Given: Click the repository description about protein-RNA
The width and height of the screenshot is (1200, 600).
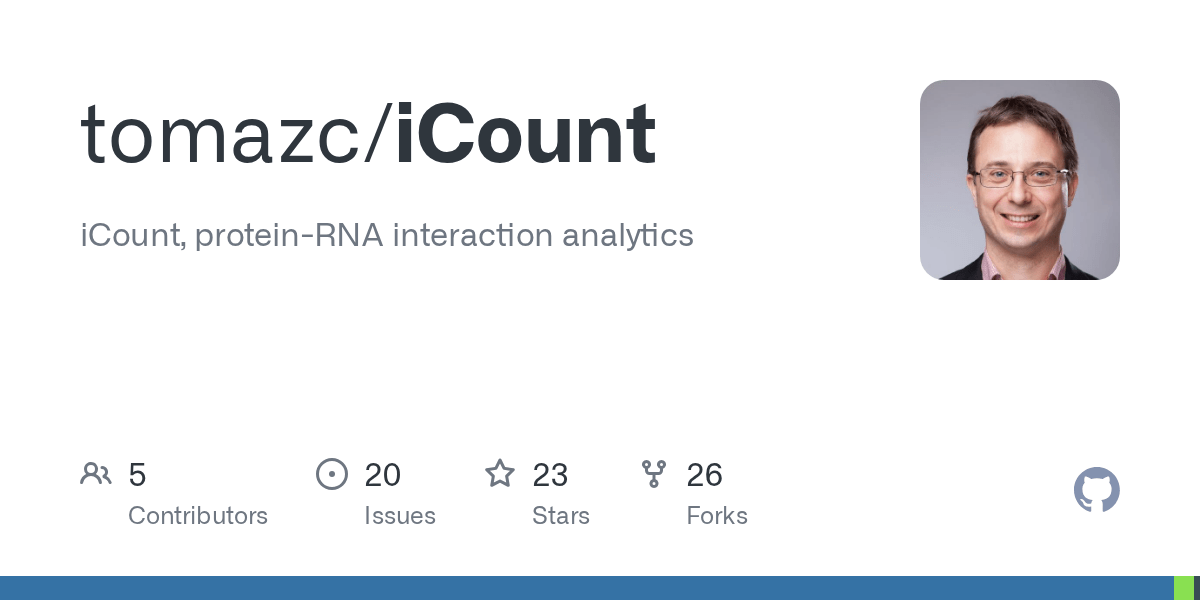Looking at the screenshot, I should tap(387, 236).
